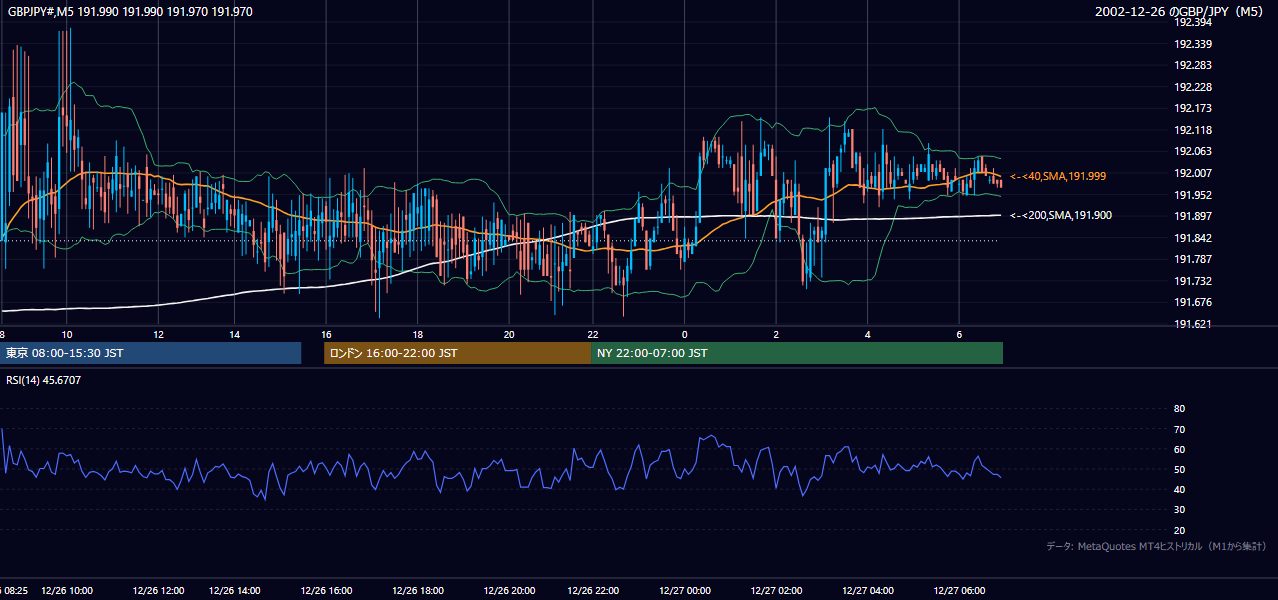Click price axis value 191.621
1278x600 pixels.
click(1193, 324)
